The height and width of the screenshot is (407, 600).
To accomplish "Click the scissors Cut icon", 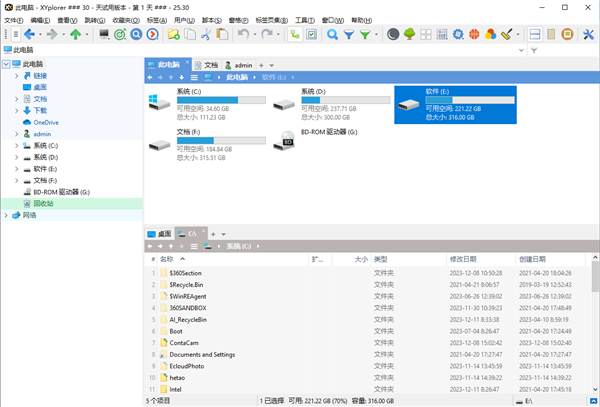I will click(206, 34).
